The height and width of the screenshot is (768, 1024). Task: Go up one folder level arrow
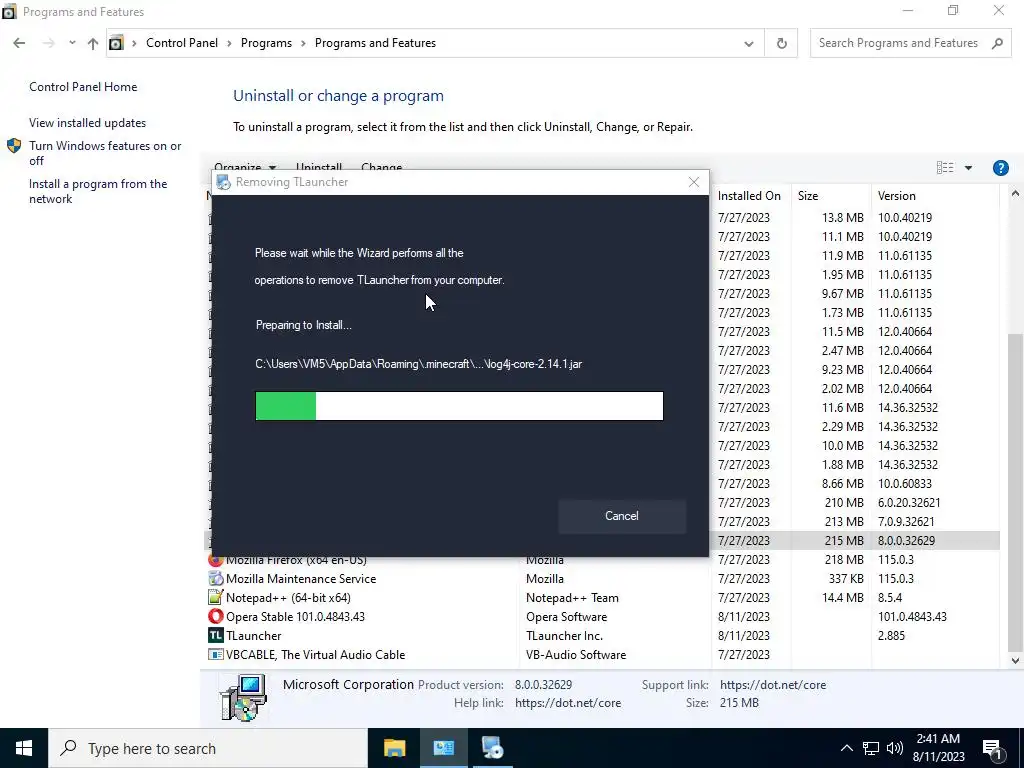point(93,43)
